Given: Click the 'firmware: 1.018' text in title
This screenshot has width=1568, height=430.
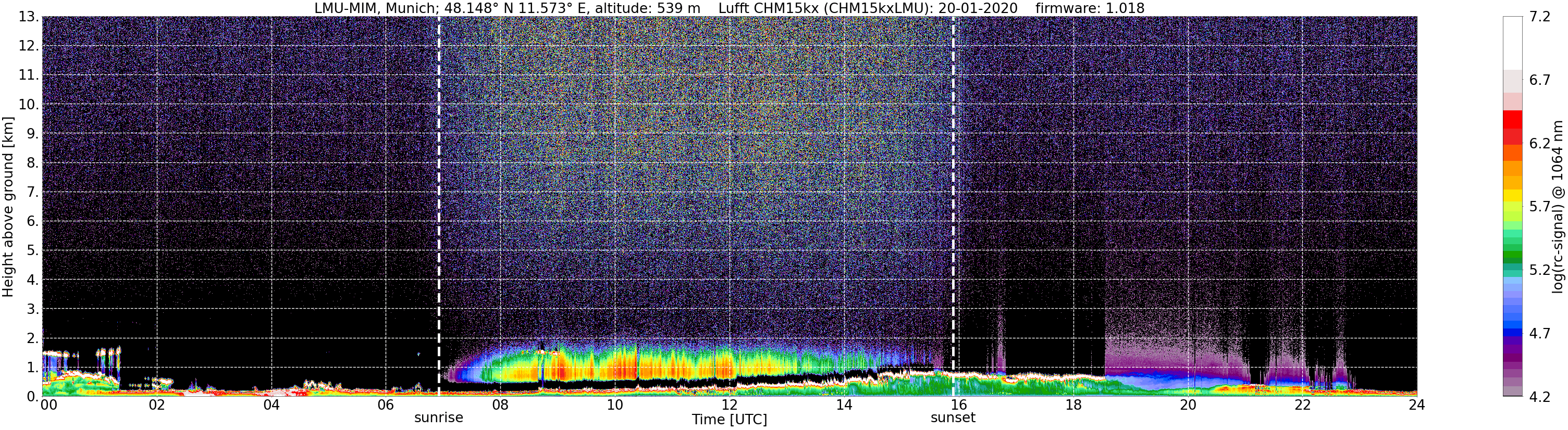Looking at the screenshot, I should [x=1090, y=8].
